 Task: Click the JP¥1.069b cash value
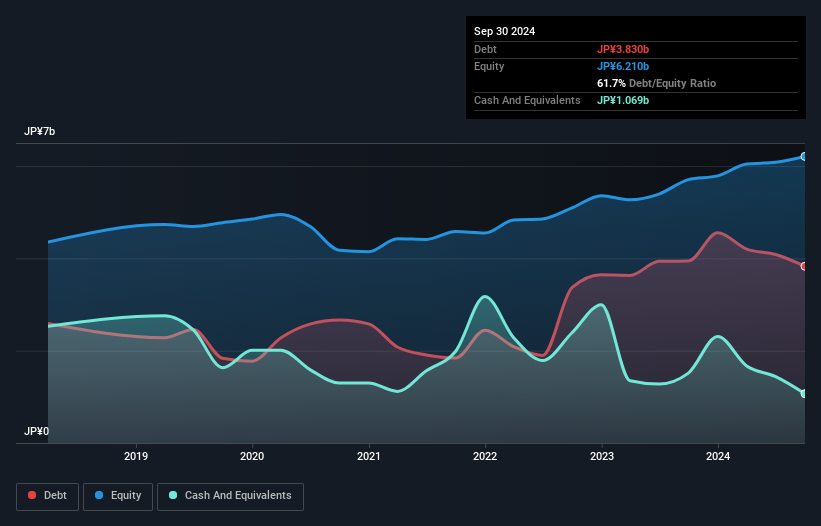[623, 100]
